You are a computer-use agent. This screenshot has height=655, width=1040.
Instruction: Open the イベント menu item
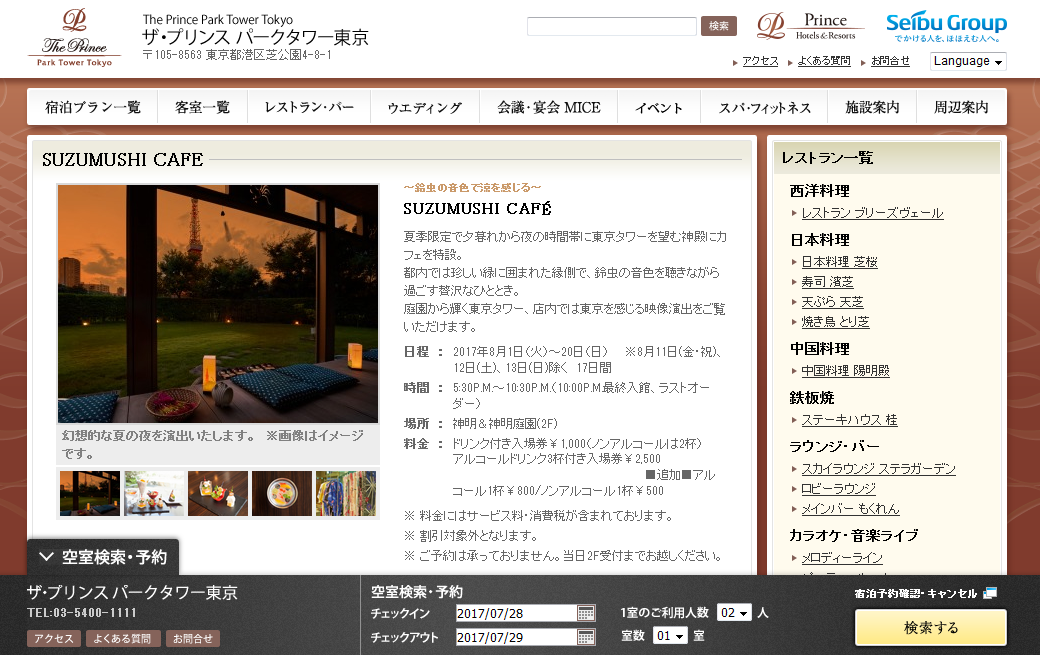coord(659,107)
